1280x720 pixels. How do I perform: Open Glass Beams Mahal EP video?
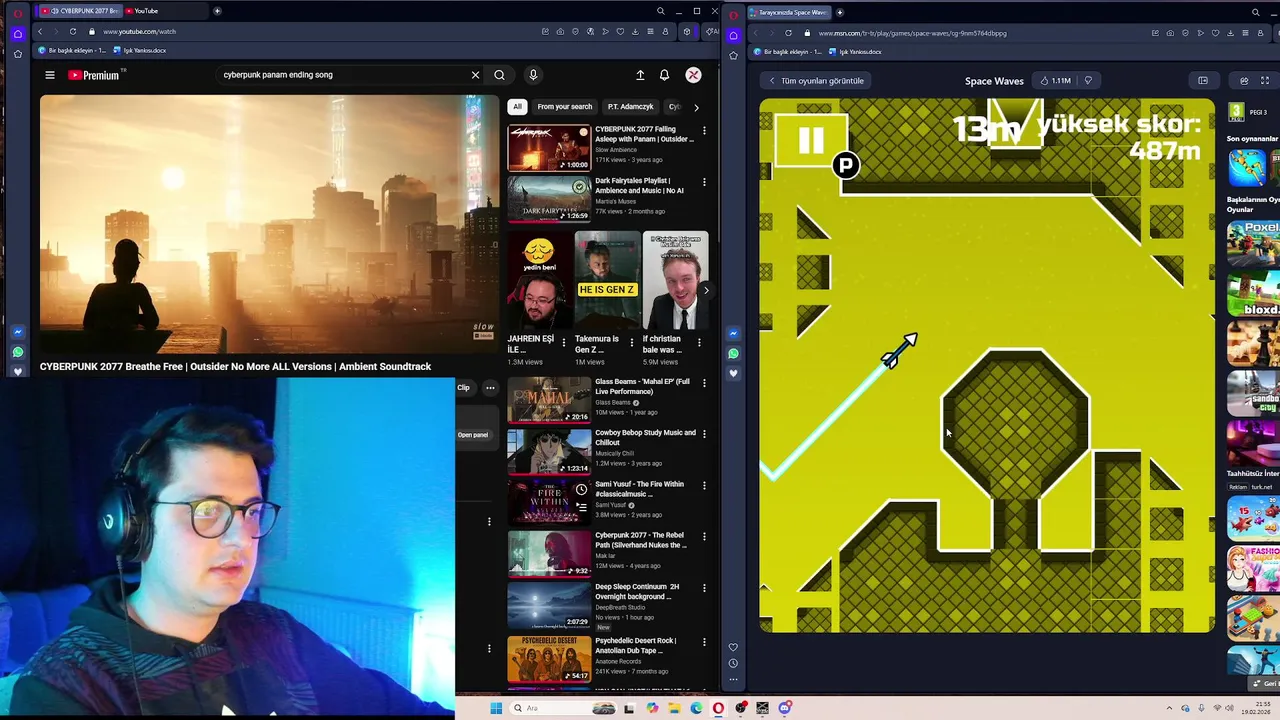pyautogui.click(x=549, y=400)
